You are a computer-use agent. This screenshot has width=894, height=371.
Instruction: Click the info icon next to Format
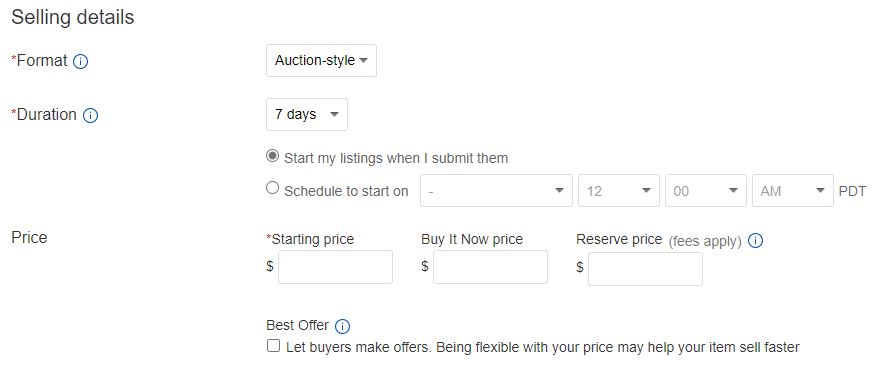(x=81, y=61)
